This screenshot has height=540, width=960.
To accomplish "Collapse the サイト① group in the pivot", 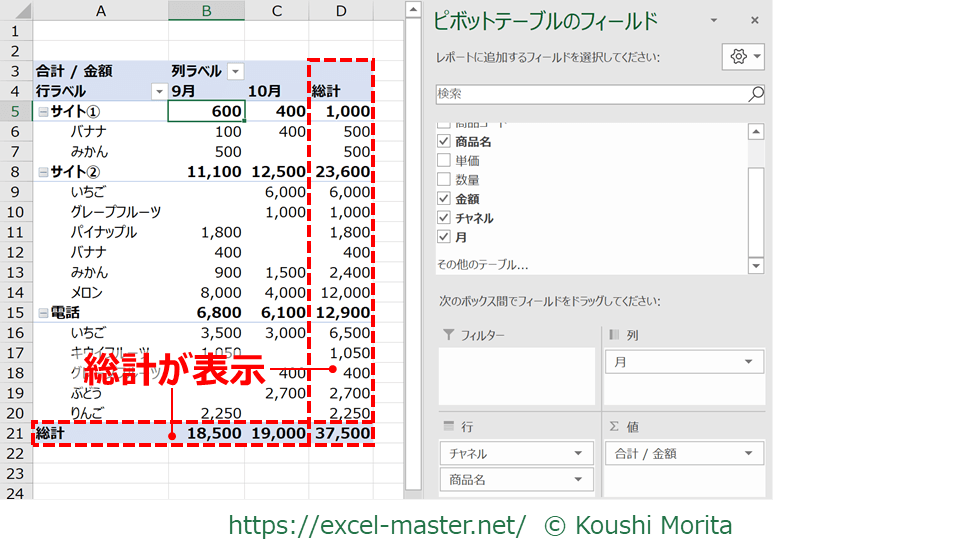I will click(43, 112).
